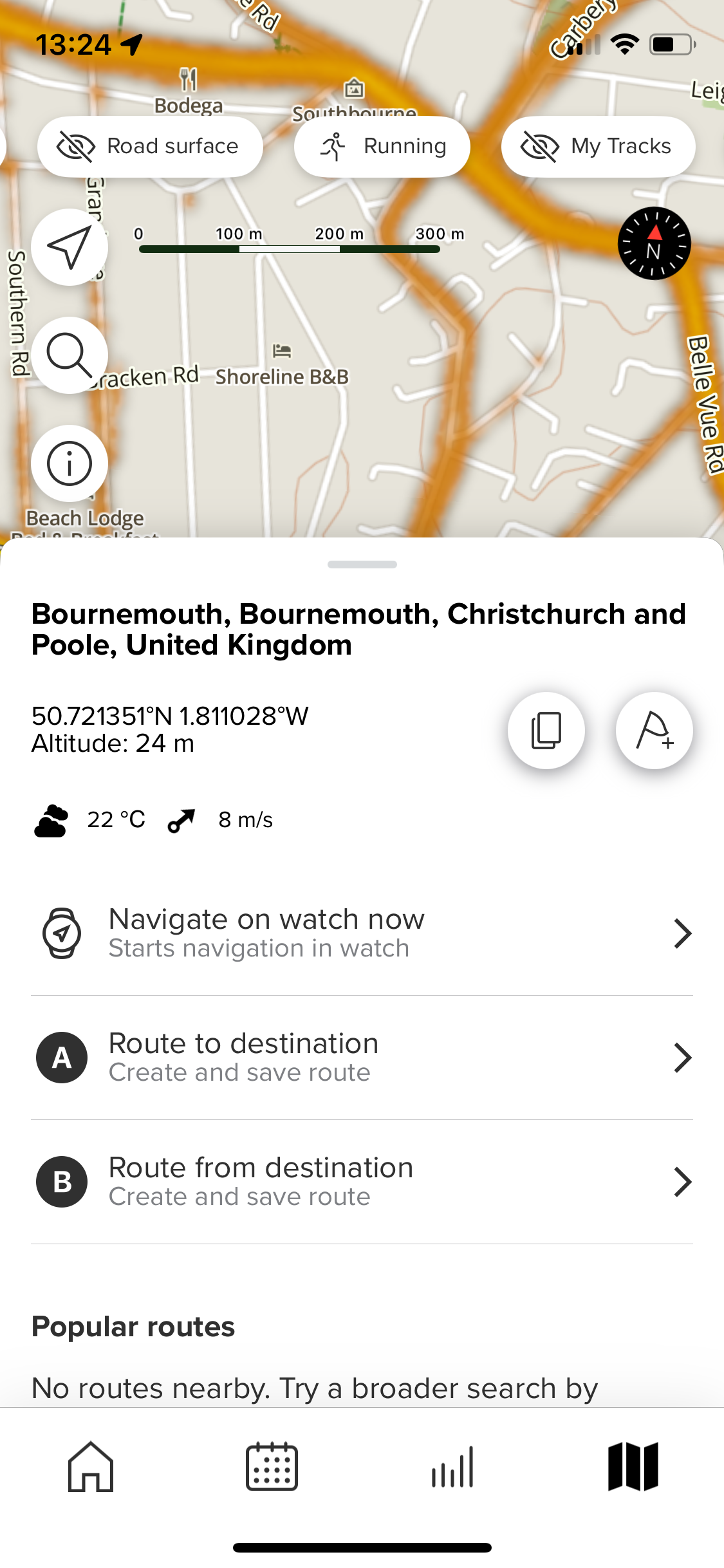Open Route to destination chevron

[682, 1058]
